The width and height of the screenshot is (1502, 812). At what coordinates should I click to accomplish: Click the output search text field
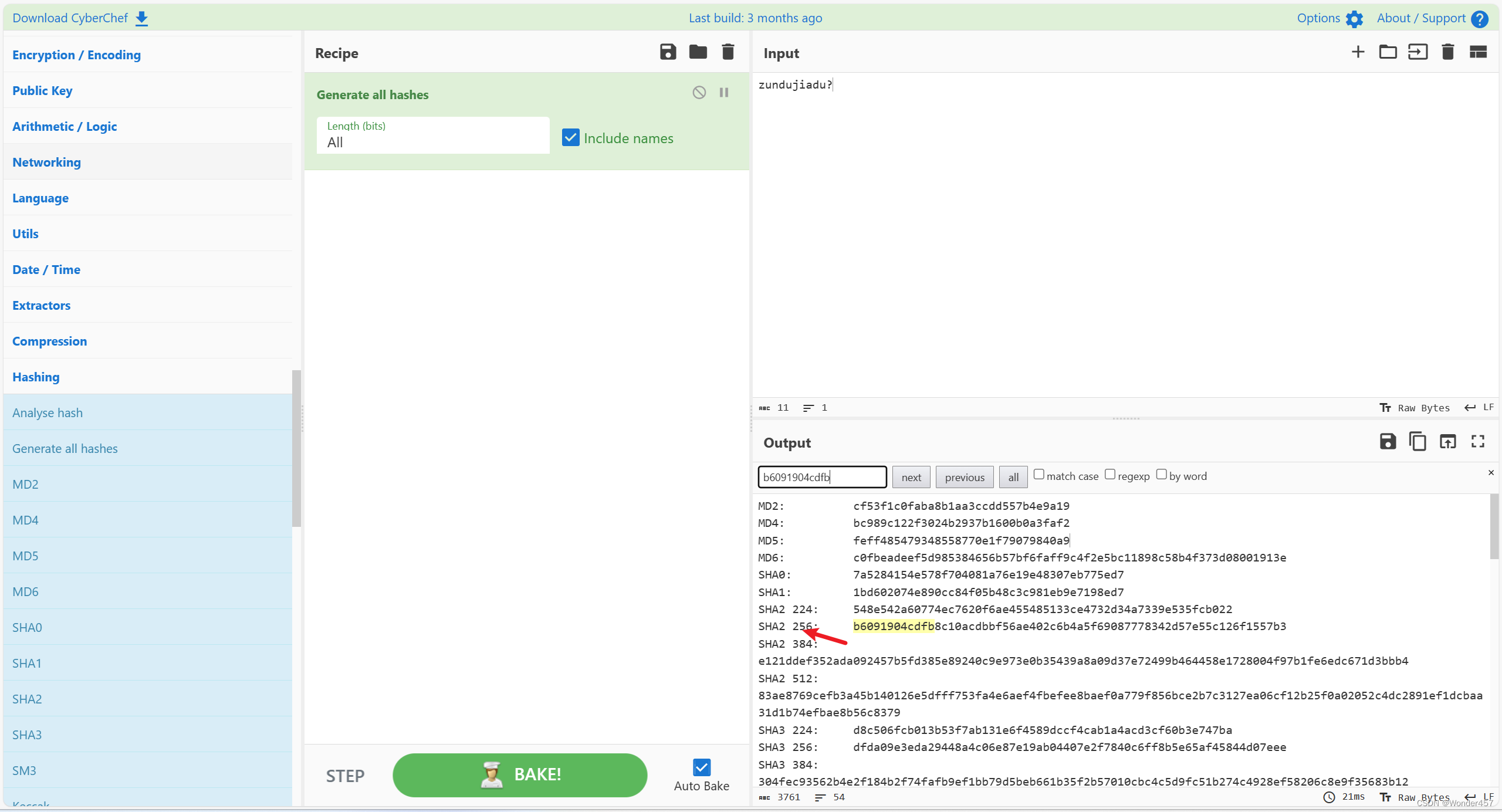click(821, 477)
